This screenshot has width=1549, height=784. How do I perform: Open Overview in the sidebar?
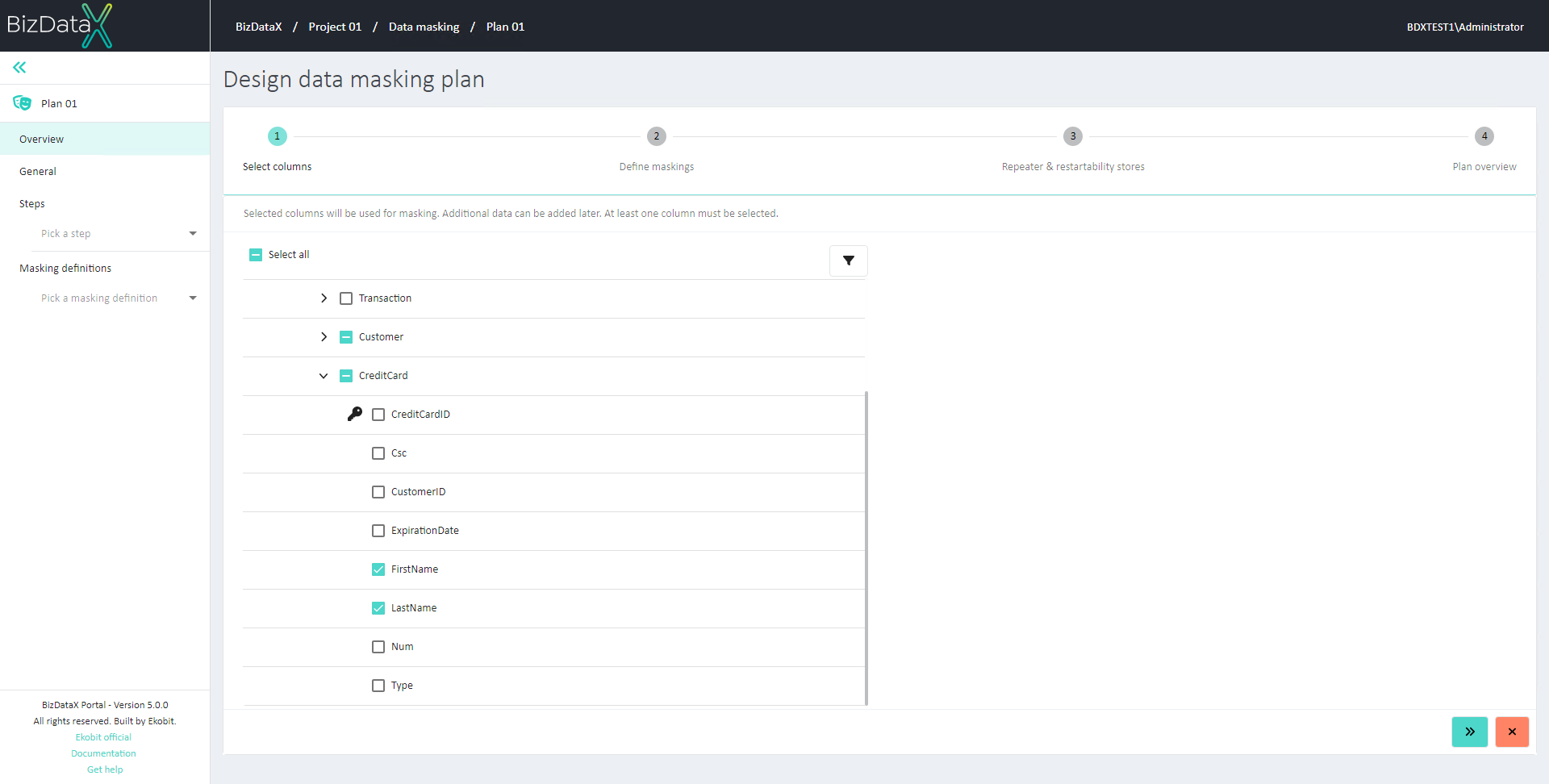105,139
